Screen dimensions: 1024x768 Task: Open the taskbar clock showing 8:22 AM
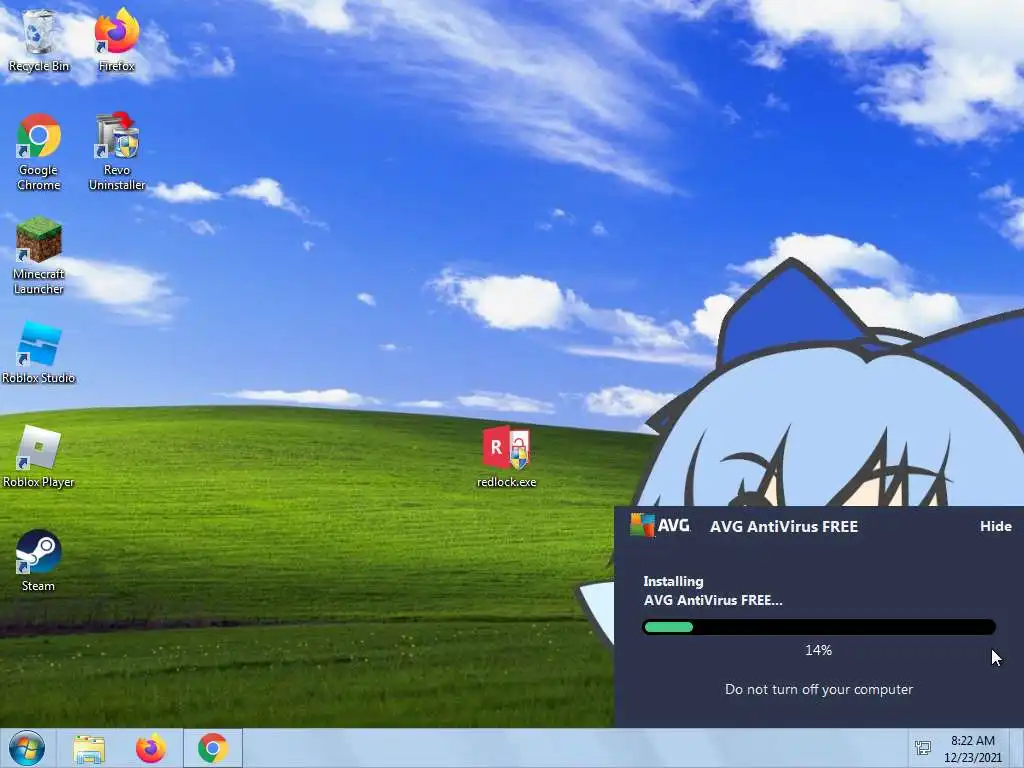click(x=973, y=749)
